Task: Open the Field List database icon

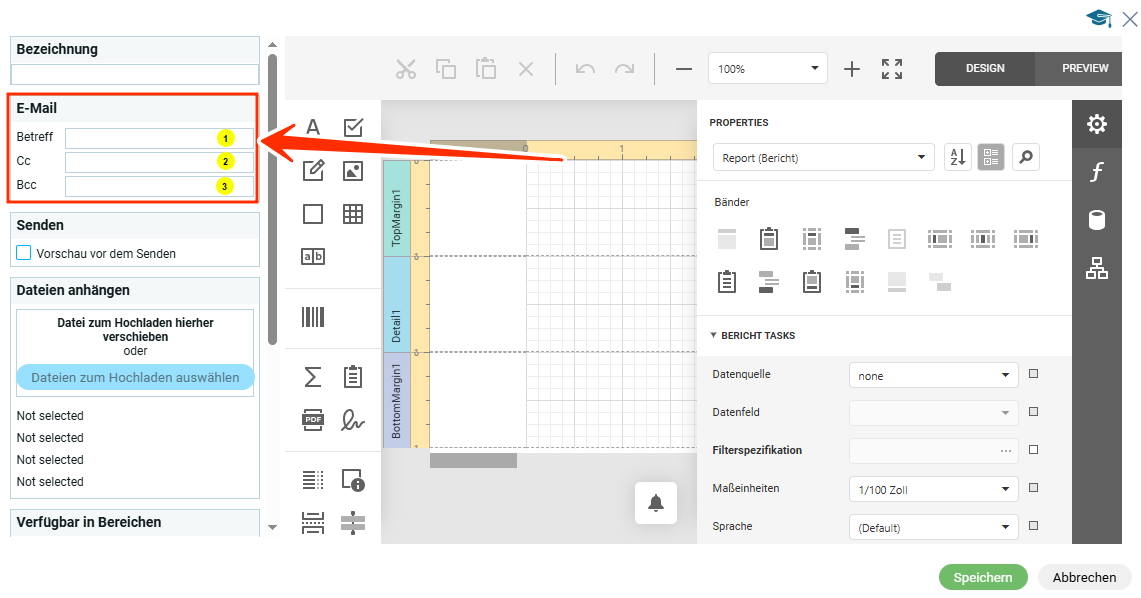Action: pyautogui.click(x=1097, y=220)
